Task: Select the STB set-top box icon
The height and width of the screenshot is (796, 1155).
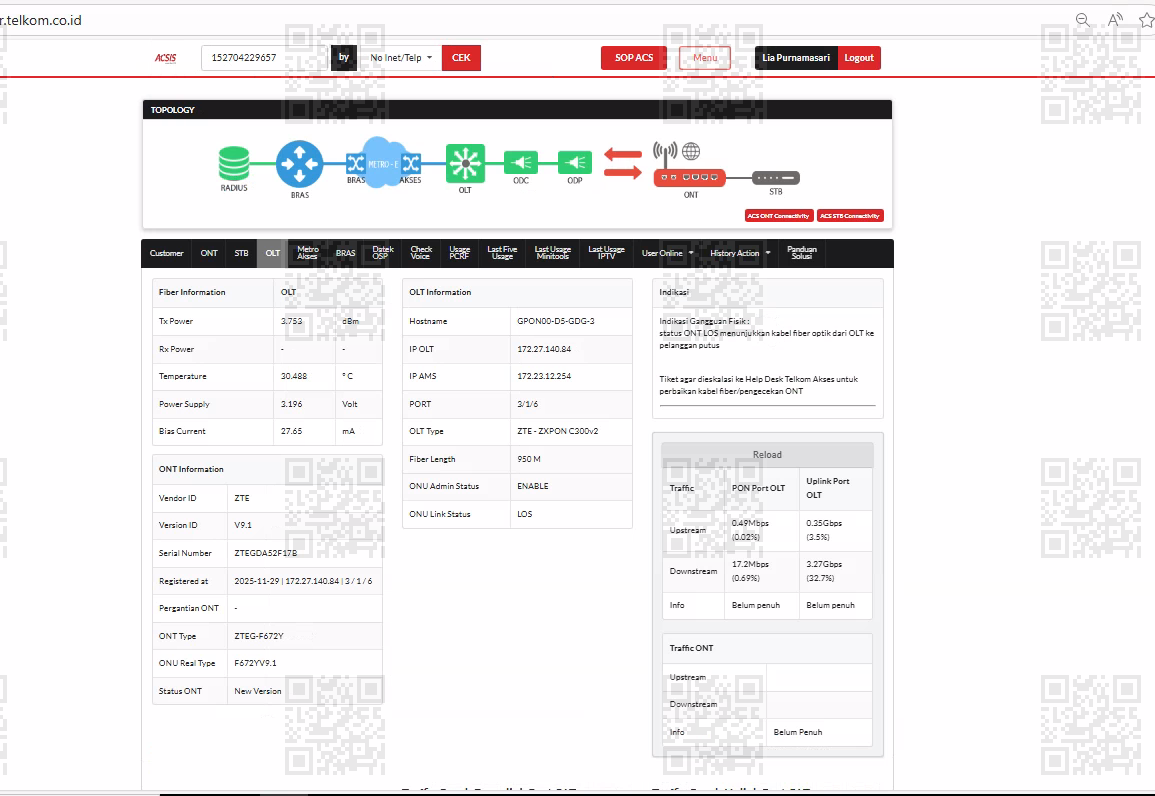Action: (776, 177)
